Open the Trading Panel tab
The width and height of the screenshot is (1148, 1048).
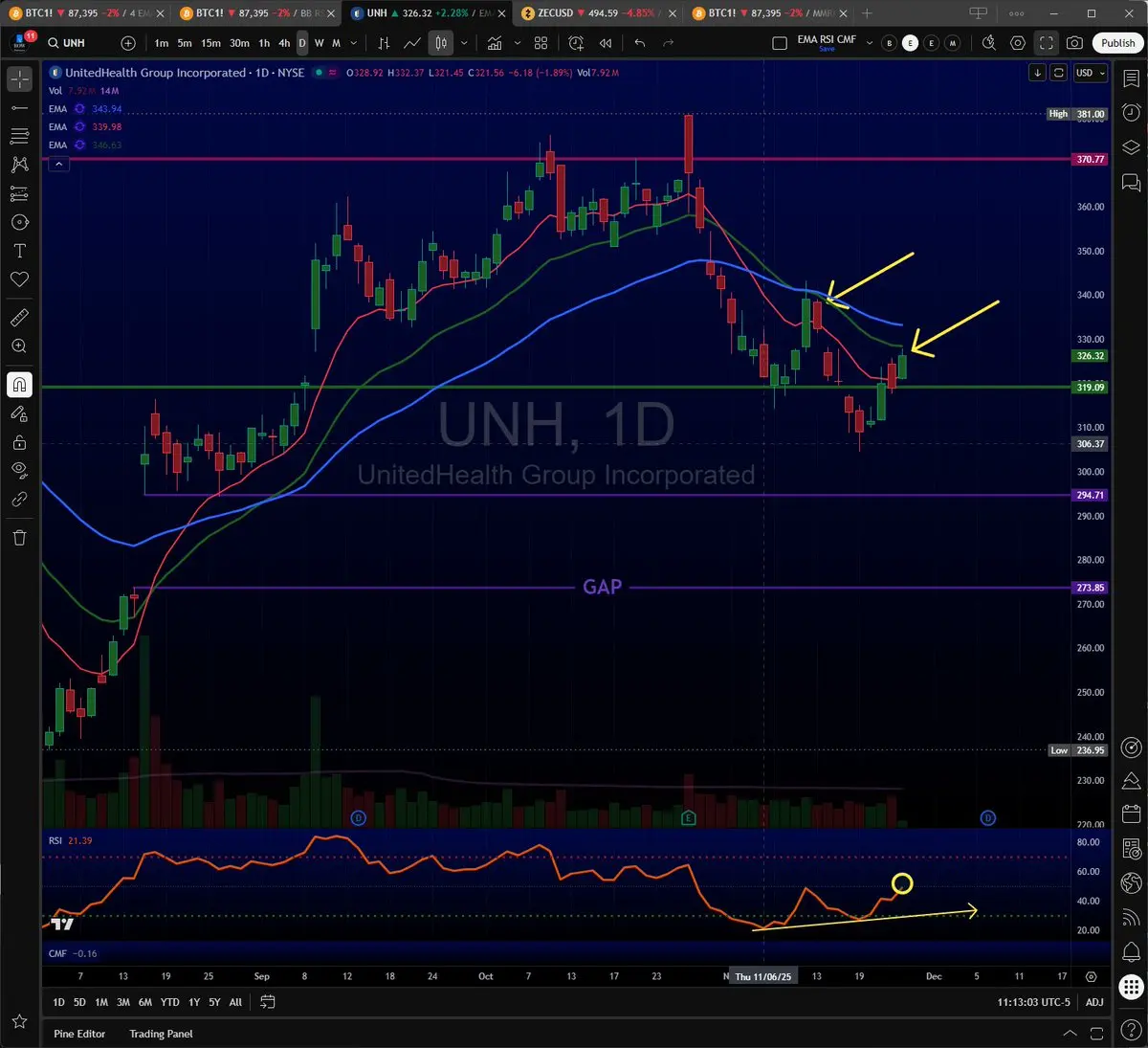click(161, 1034)
